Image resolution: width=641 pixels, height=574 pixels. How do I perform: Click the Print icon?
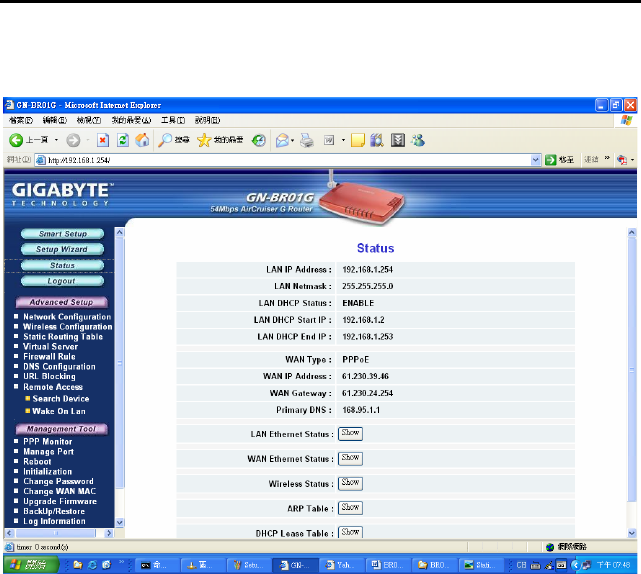click(x=307, y=140)
